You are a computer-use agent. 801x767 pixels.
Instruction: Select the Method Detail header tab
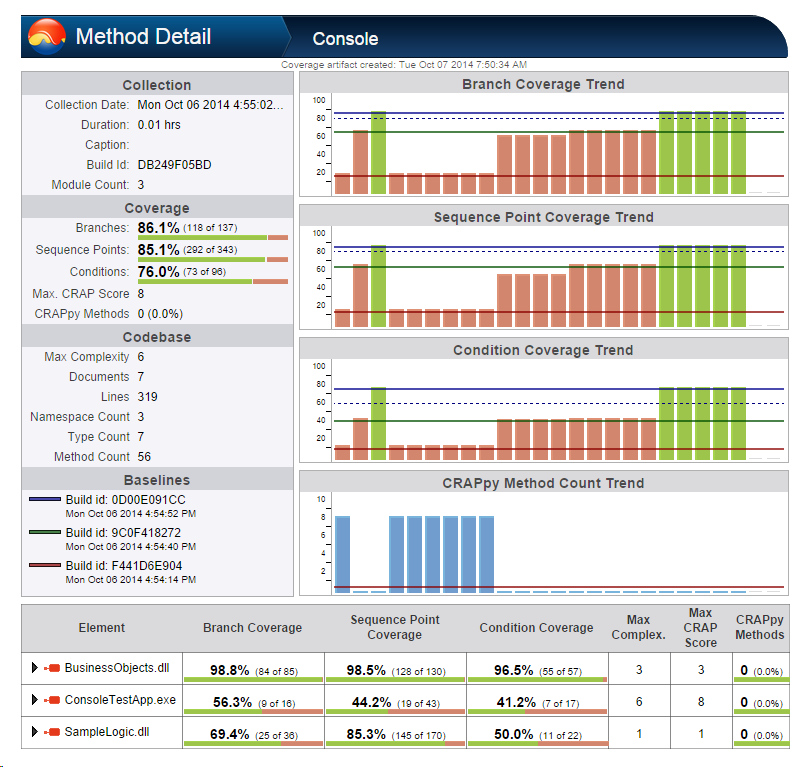(143, 38)
